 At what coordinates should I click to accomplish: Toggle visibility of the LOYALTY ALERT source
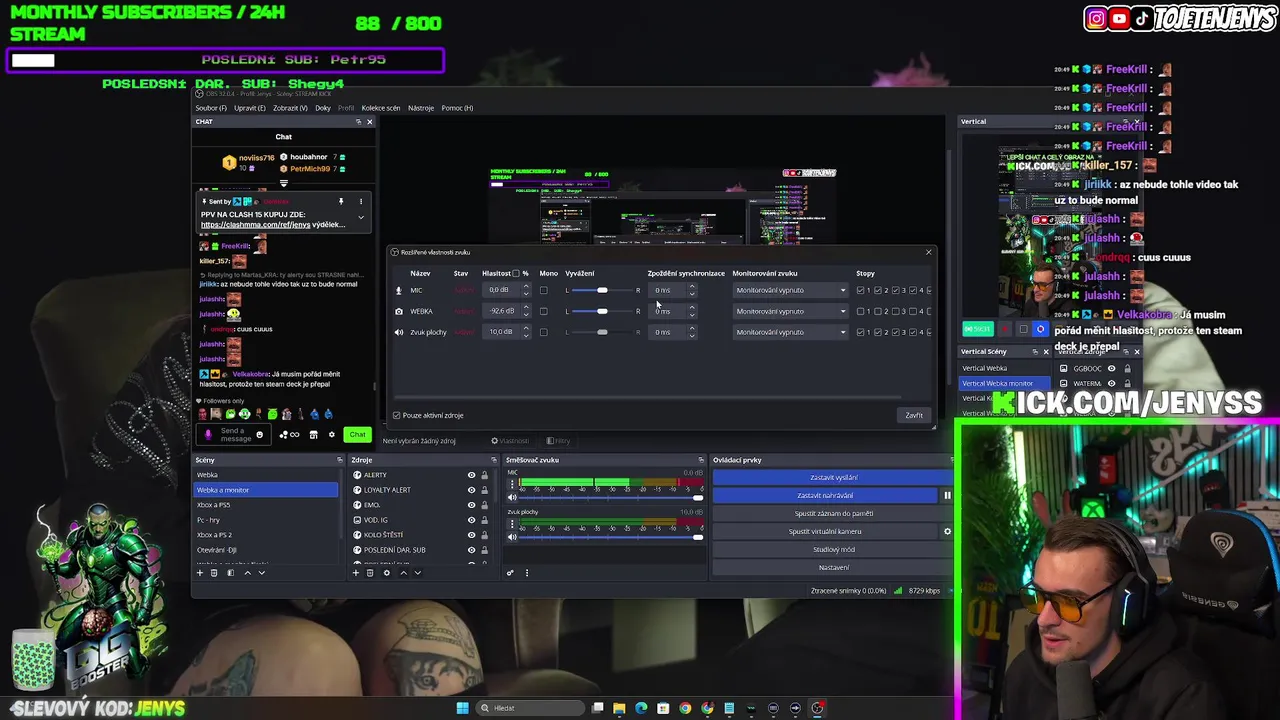click(471, 490)
